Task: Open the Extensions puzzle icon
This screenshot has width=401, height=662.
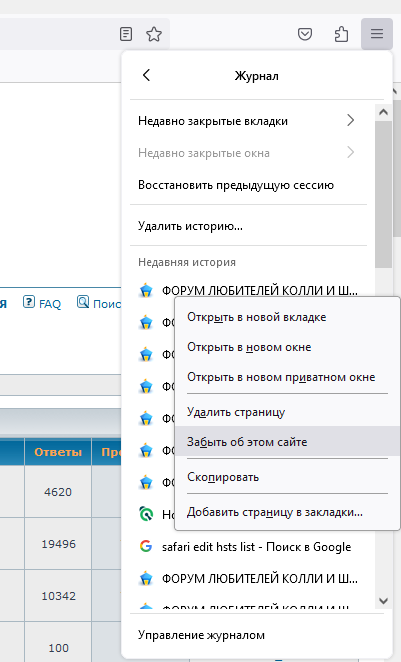Action: pos(341,34)
